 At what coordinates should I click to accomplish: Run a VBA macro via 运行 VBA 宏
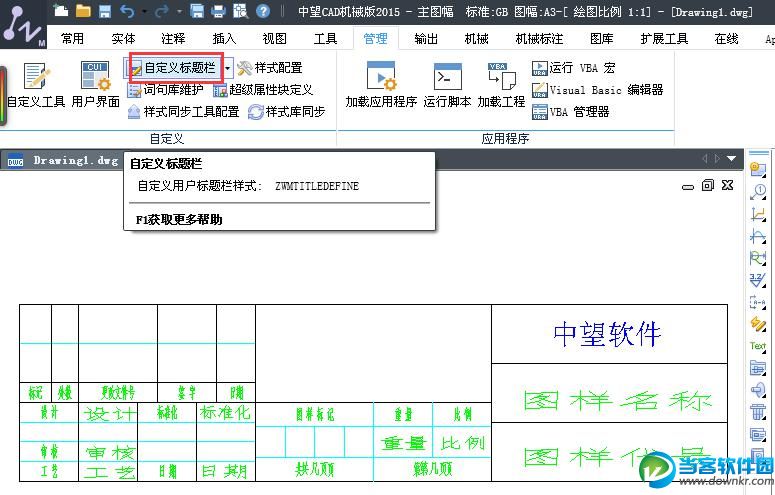pyautogui.click(x=574, y=68)
